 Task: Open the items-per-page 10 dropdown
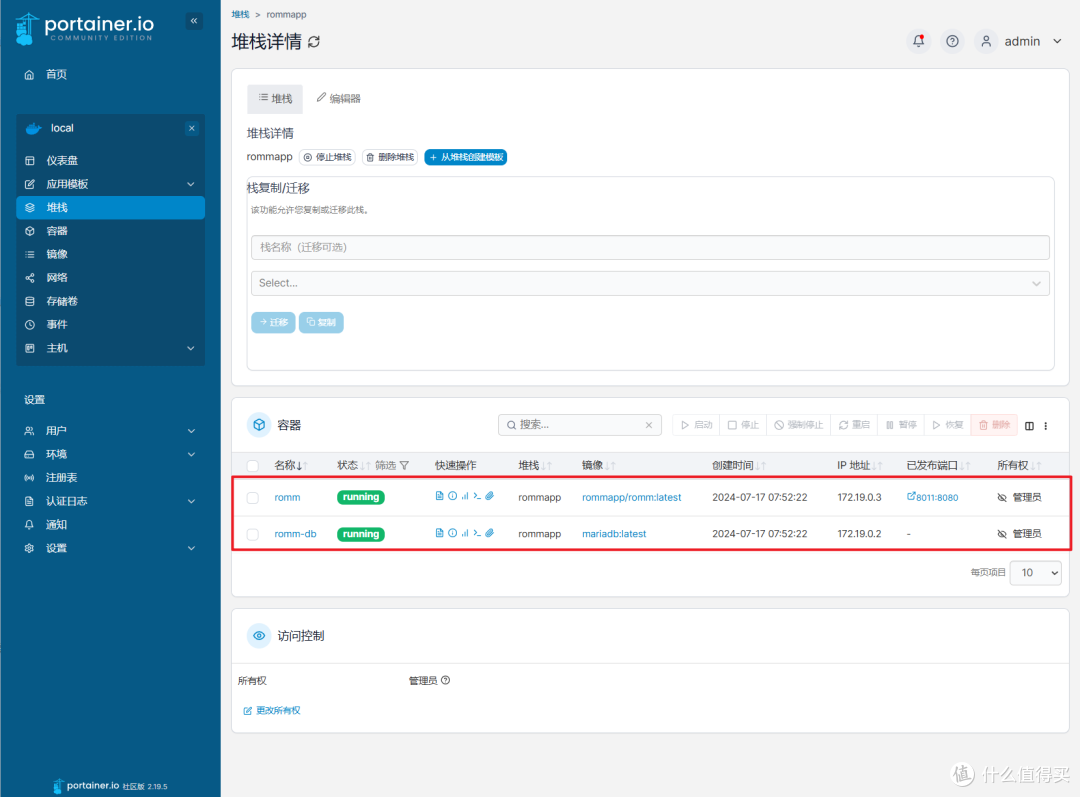click(1035, 572)
